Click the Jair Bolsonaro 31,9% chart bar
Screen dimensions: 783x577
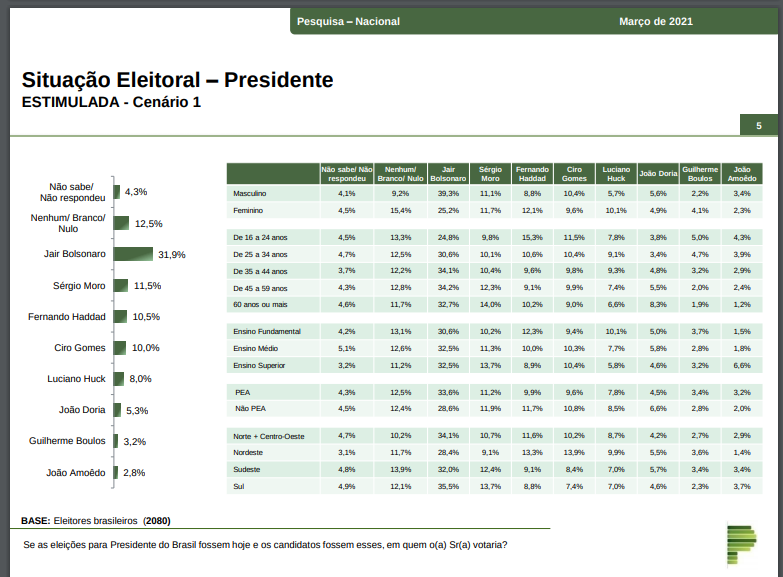click(133, 254)
